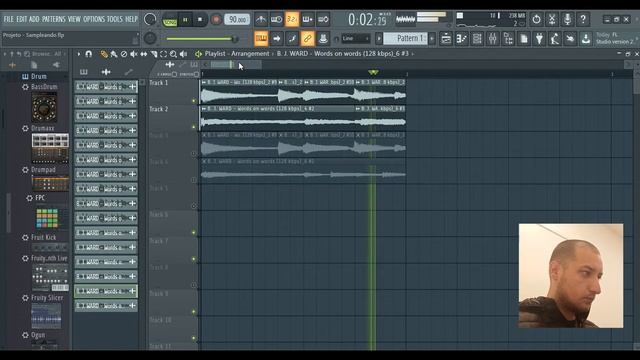Click the plus button next to Pattern 1
Screen dimensions: 640x360
pos(432,39)
